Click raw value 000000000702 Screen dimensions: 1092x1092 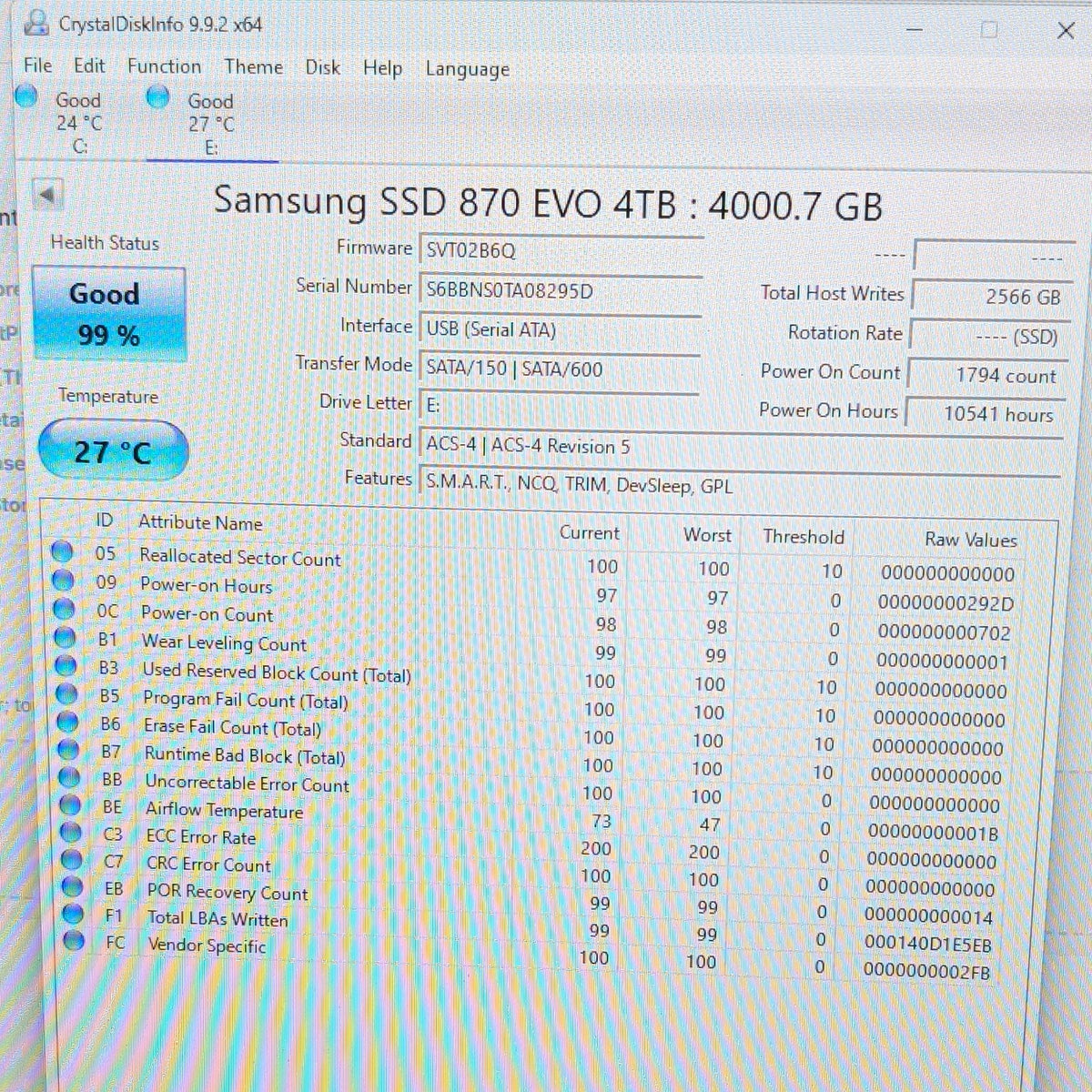pos(944,632)
